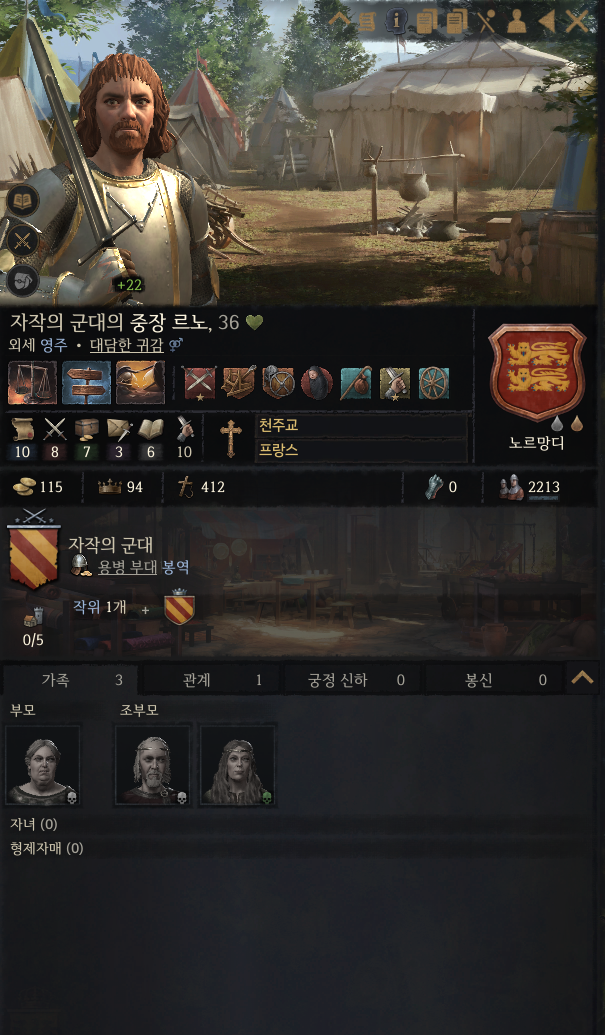Click the crossed swords icon beside portrait
The height and width of the screenshot is (1035, 605).
pyautogui.click(x=23, y=240)
